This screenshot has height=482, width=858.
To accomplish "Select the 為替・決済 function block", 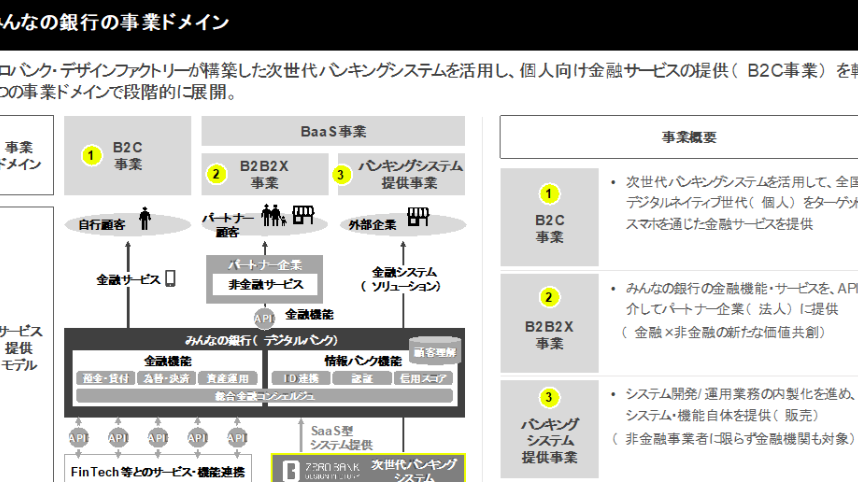I will 164,378.
